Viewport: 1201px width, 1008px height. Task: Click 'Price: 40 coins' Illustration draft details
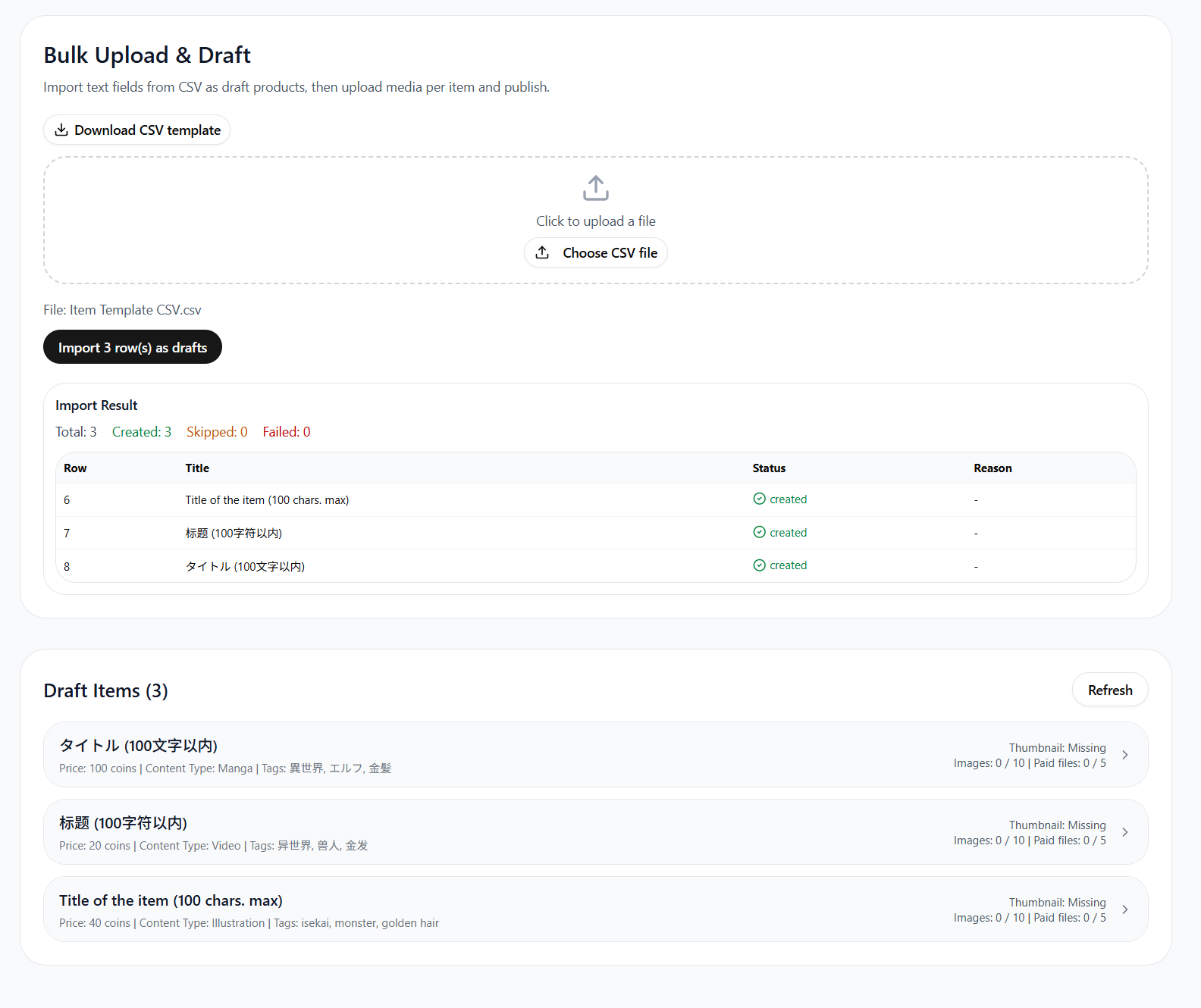pyautogui.click(x=249, y=923)
